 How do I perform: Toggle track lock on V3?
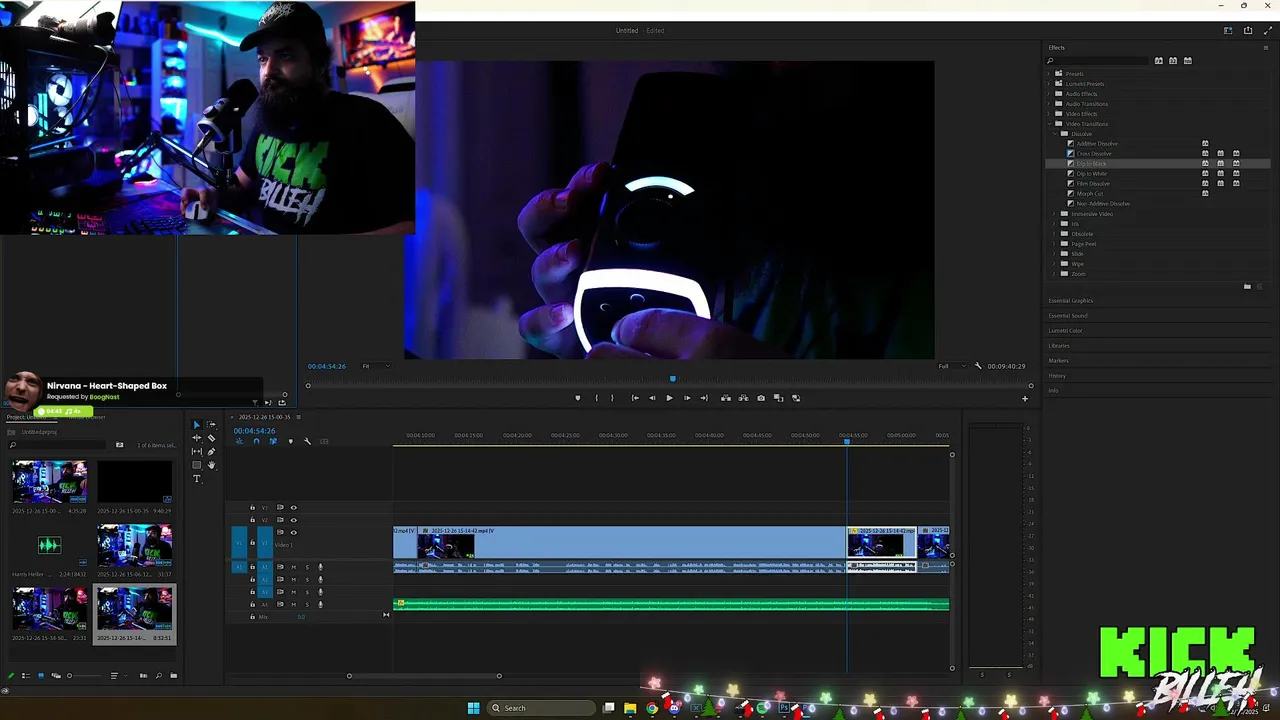point(252,508)
